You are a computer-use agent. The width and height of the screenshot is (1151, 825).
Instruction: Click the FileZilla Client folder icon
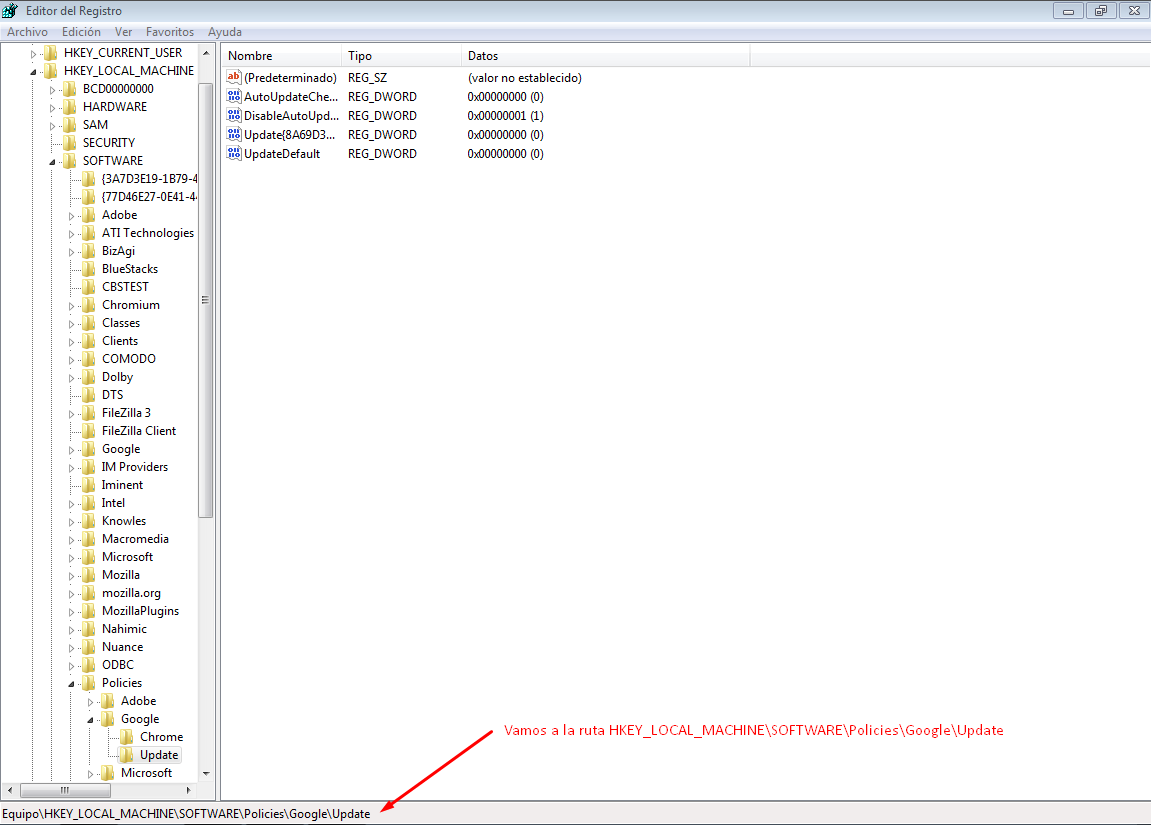[89, 431]
